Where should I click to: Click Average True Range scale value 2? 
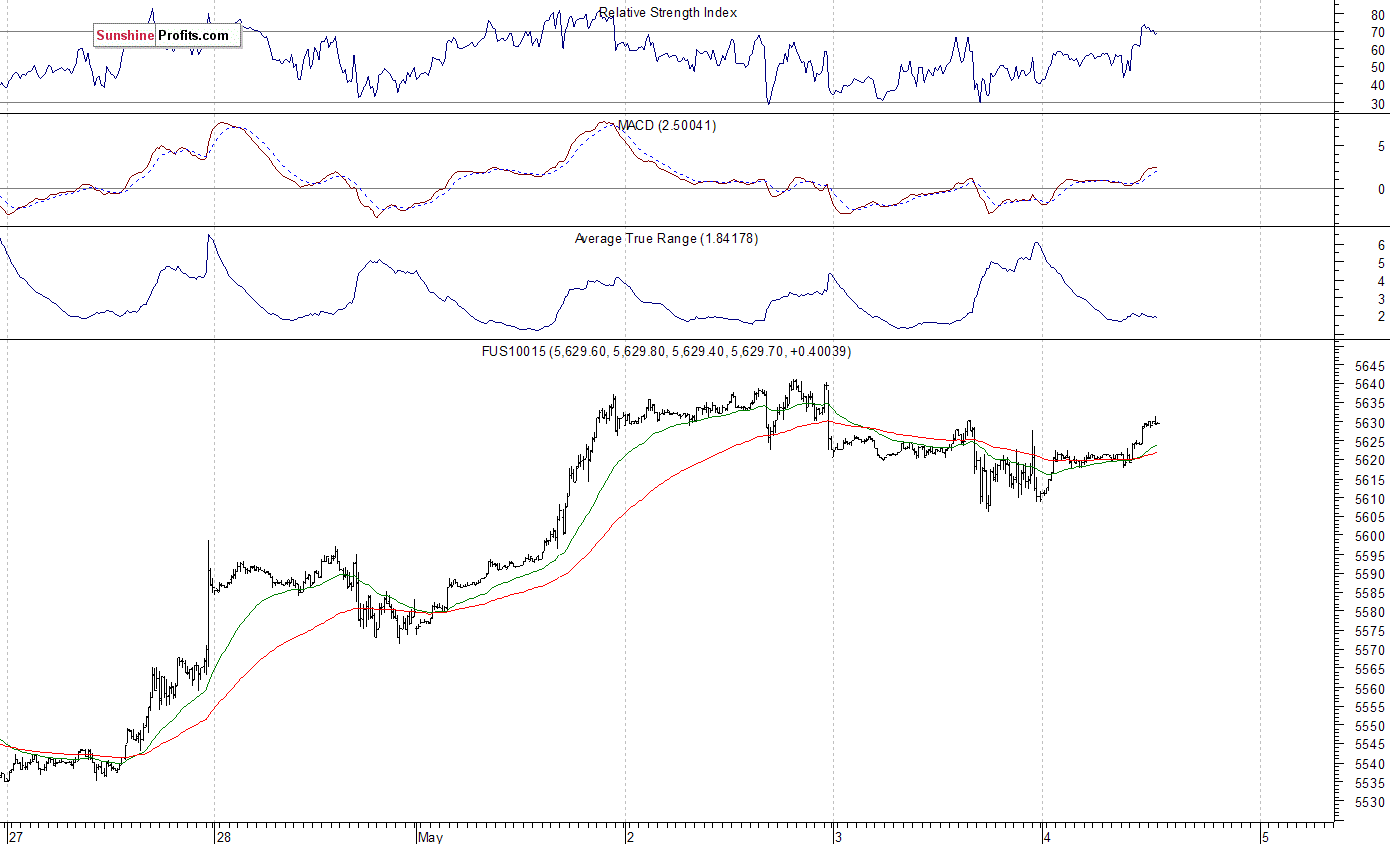click(x=1381, y=316)
